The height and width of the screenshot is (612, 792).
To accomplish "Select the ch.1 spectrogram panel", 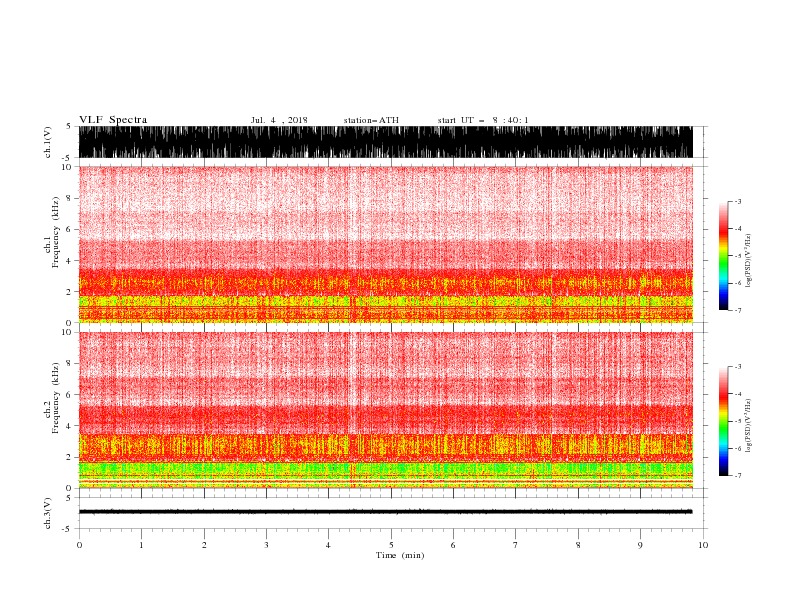I will (x=386, y=244).
